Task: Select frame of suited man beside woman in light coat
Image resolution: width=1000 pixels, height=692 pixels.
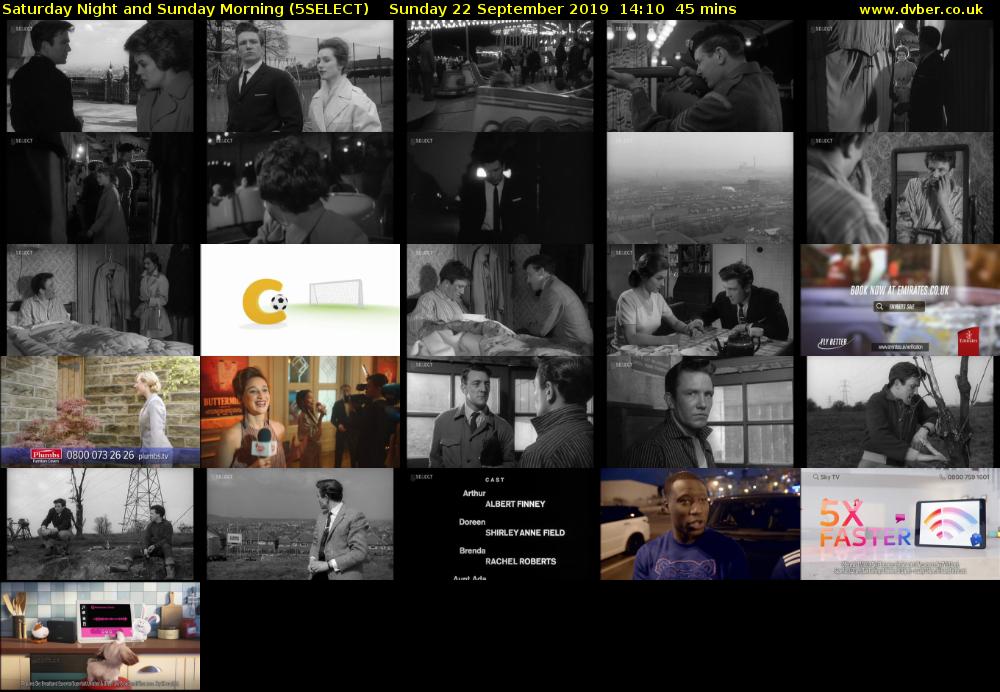Action: (x=300, y=76)
